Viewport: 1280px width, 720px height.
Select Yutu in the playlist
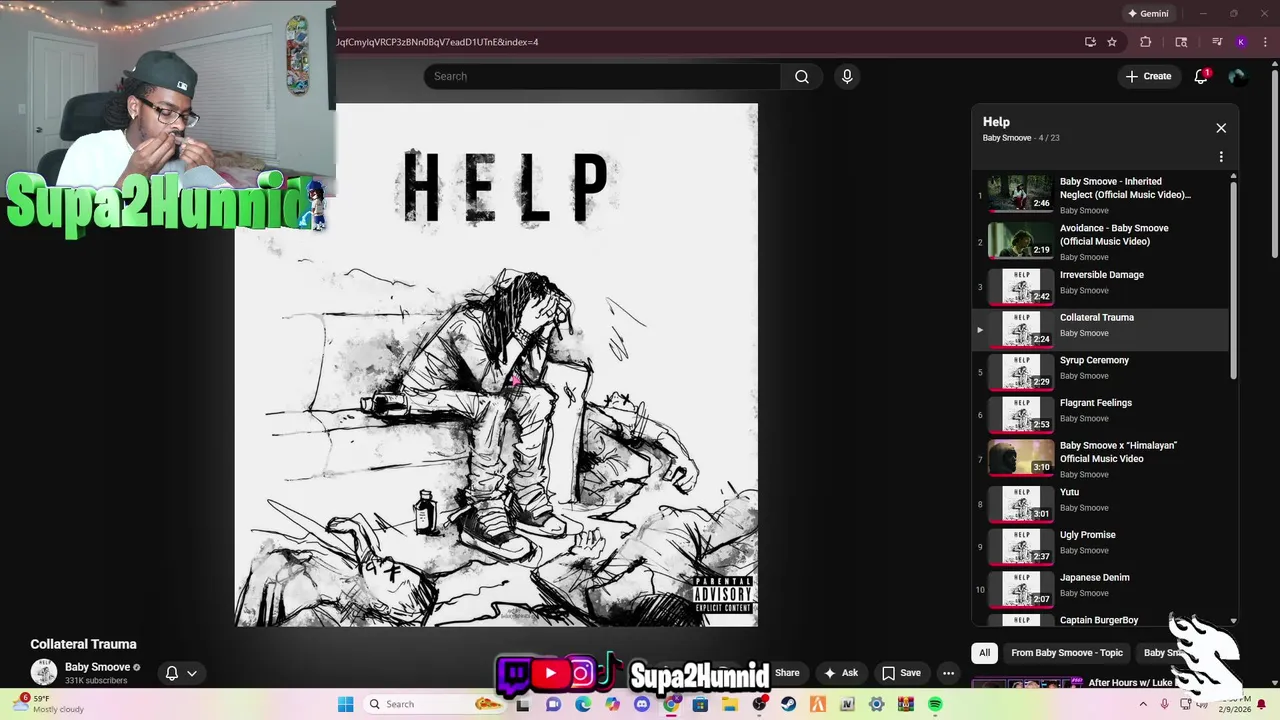pos(1100,503)
